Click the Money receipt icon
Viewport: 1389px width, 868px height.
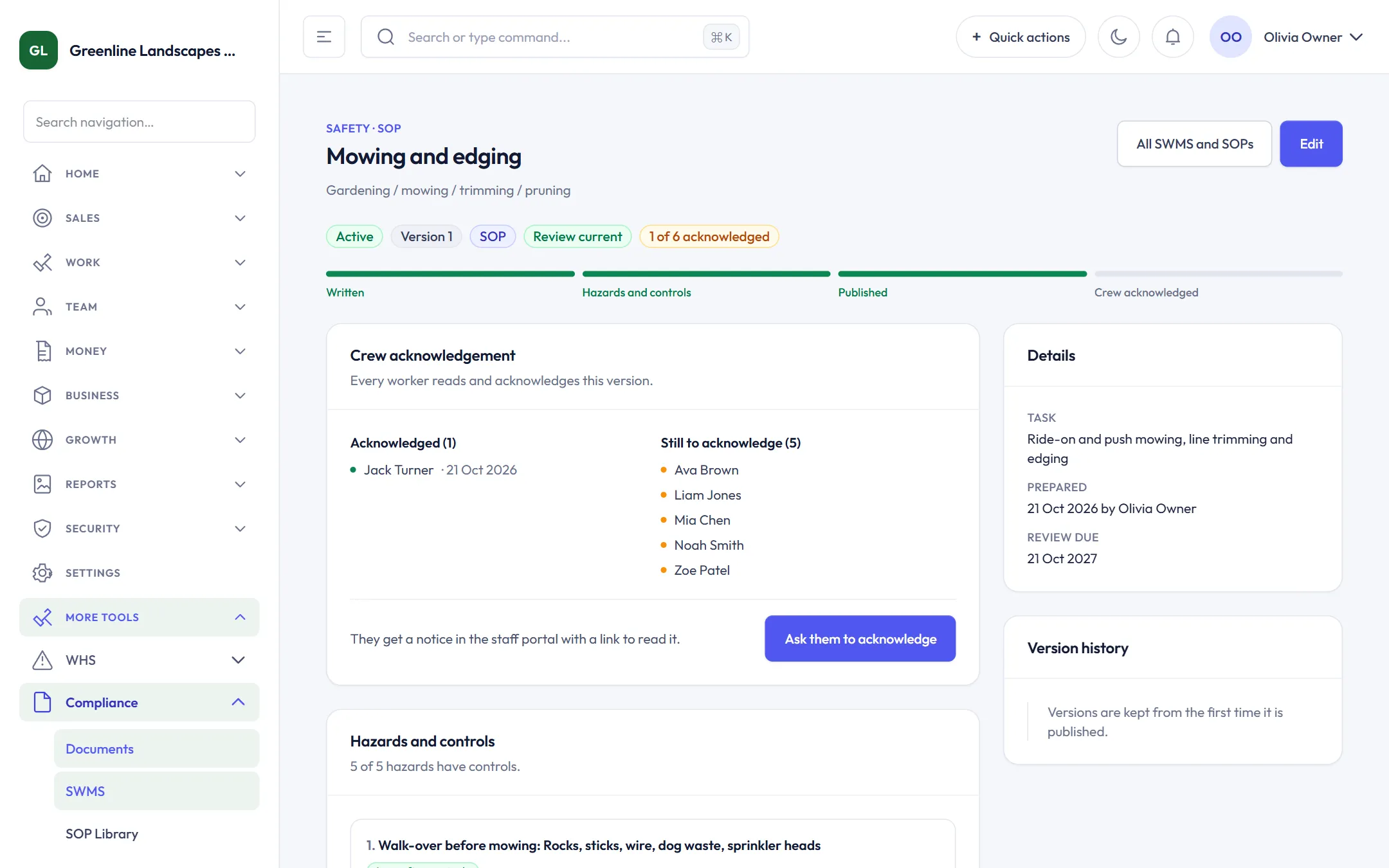click(x=42, y=351)
